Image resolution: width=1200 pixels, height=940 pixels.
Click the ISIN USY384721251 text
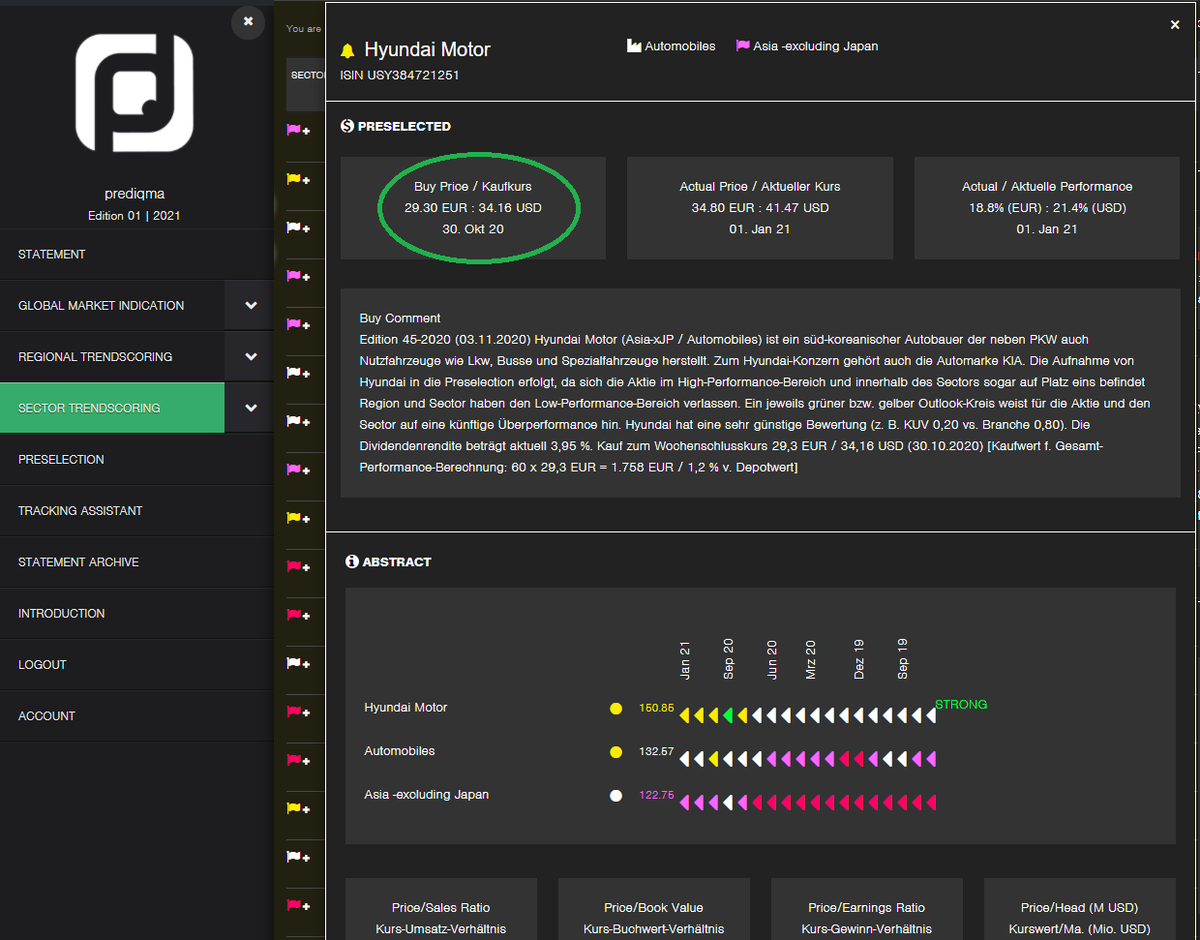(400, 75)
